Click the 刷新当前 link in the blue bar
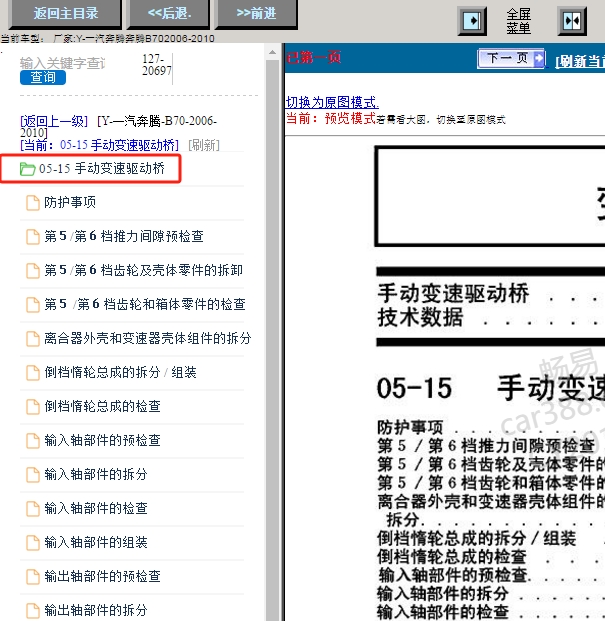This screenshot has height=621, width=605. coord(580,61)
